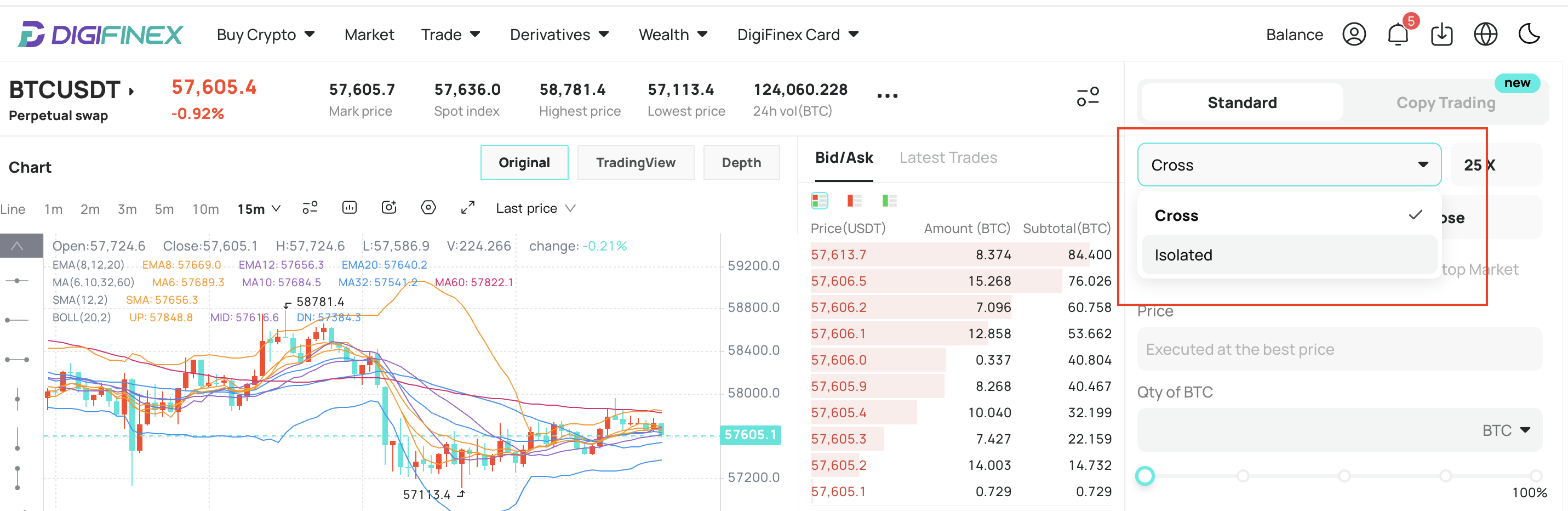Screen dimensions: 1568x511
Task: Click the ask price 57,613.7 row
Action: coord(960,254)
